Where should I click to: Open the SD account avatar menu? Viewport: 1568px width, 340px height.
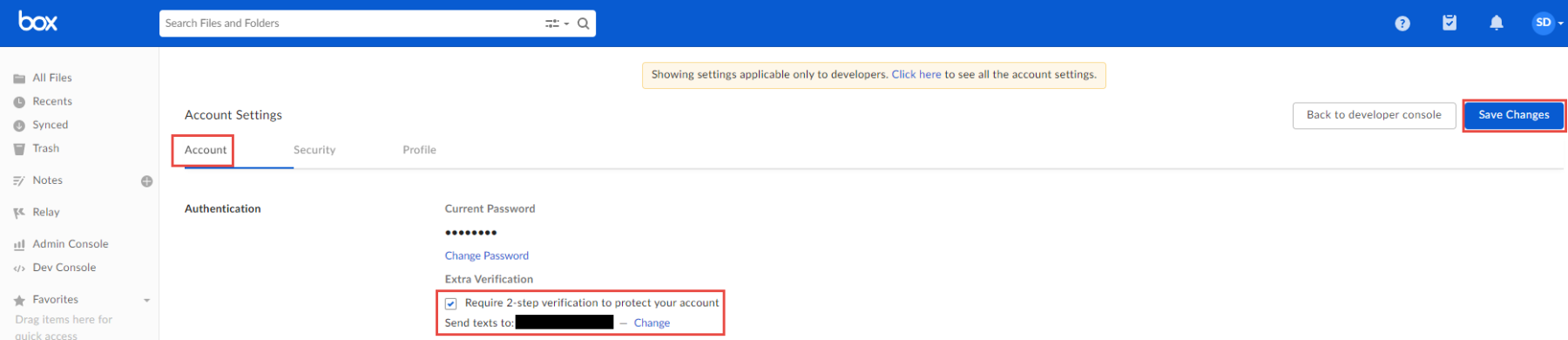(1547, 23)
